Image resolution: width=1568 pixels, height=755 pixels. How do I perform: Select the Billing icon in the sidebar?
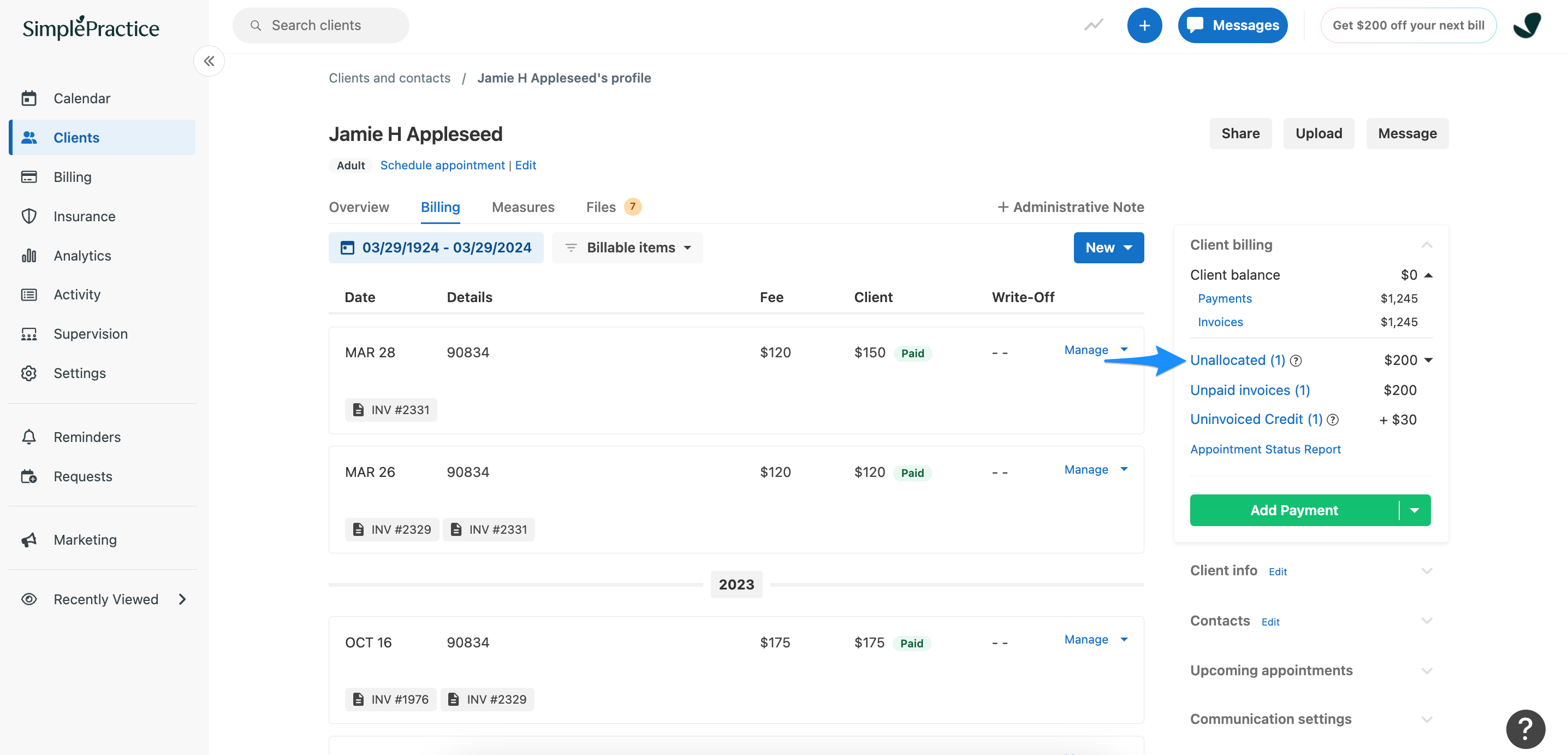point(29,176)
